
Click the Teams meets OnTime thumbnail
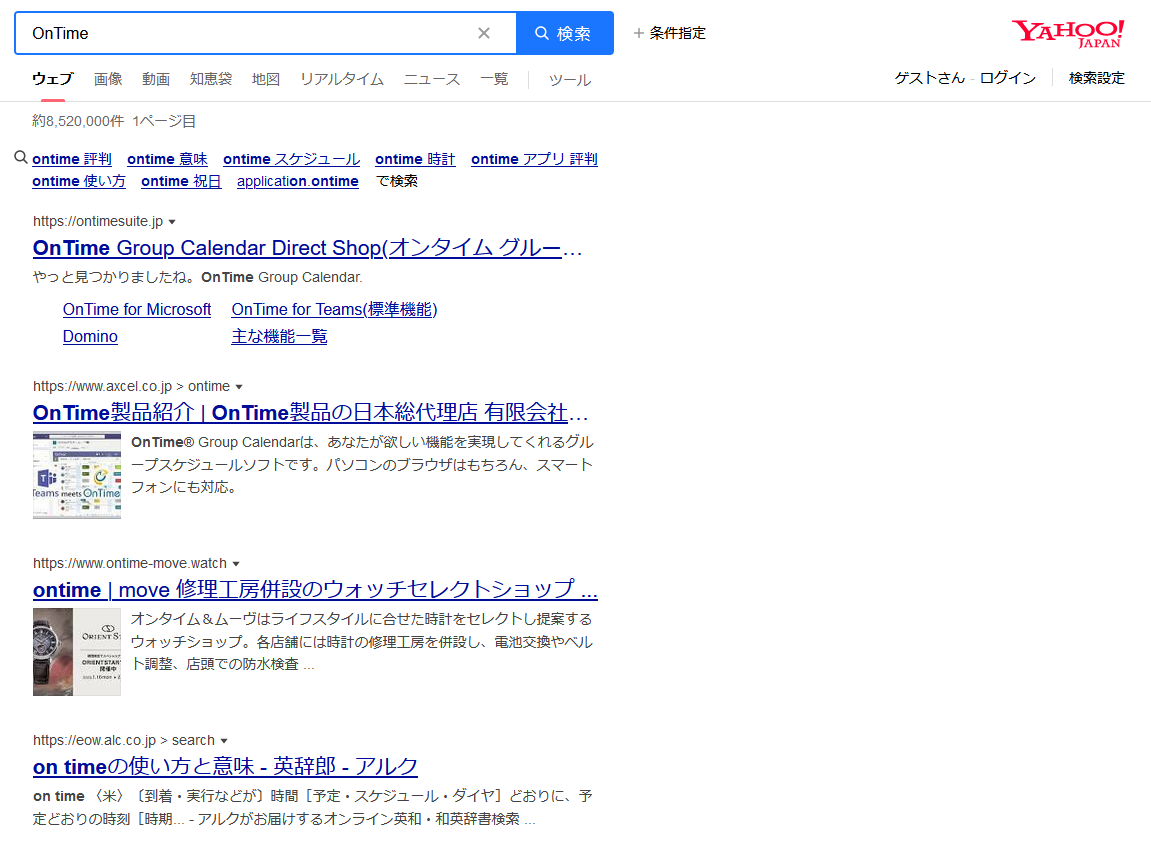click(77, 475)
